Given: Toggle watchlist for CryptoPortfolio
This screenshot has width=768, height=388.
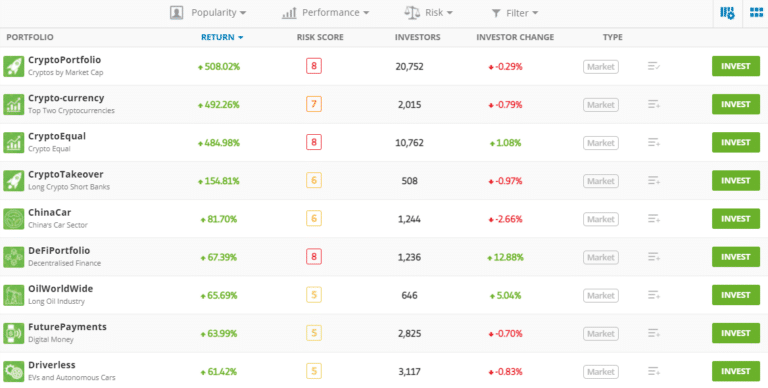Looking at the screenshot, I should pyautogui.click(x=654, y=66).
